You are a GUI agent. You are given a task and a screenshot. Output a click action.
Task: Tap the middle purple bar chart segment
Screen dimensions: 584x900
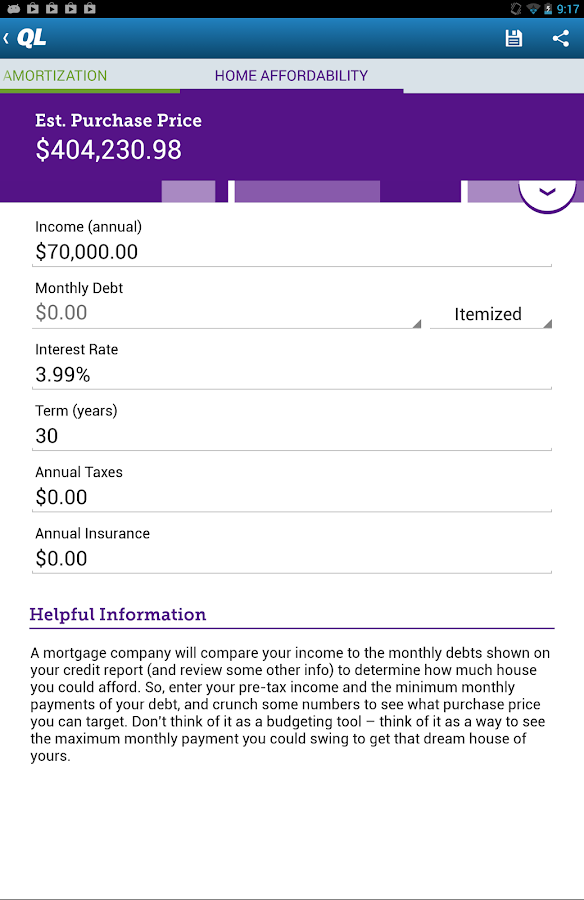tap(307, 192)
